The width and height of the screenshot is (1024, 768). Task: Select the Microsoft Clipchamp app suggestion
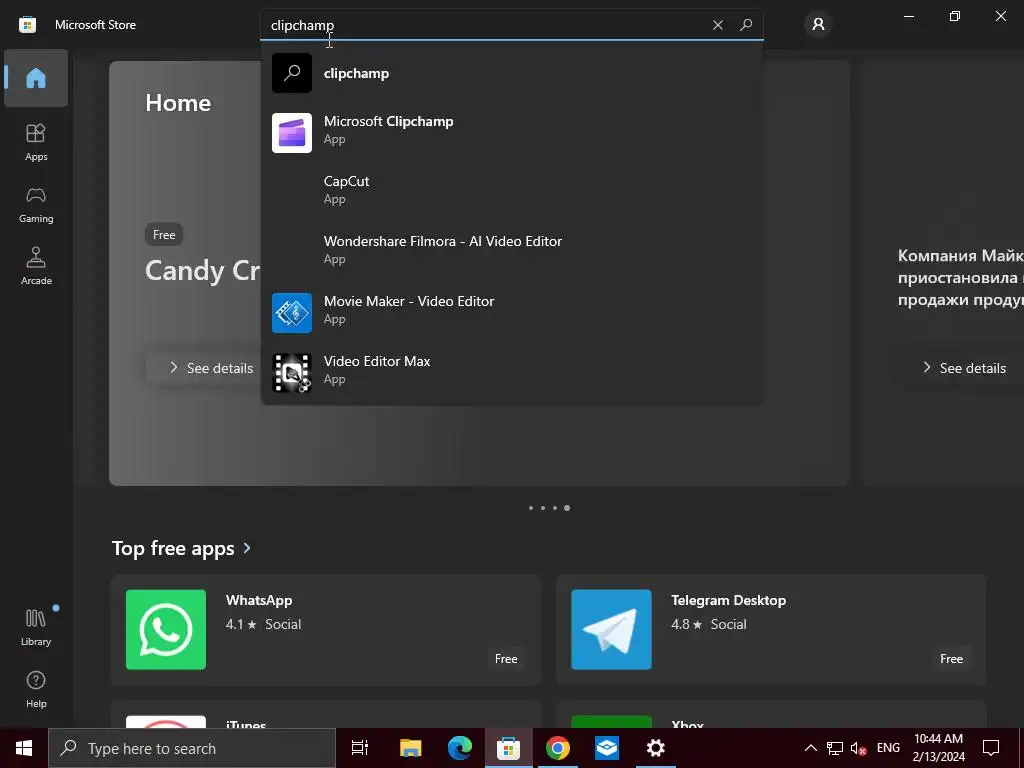click(x=511, y=133)
